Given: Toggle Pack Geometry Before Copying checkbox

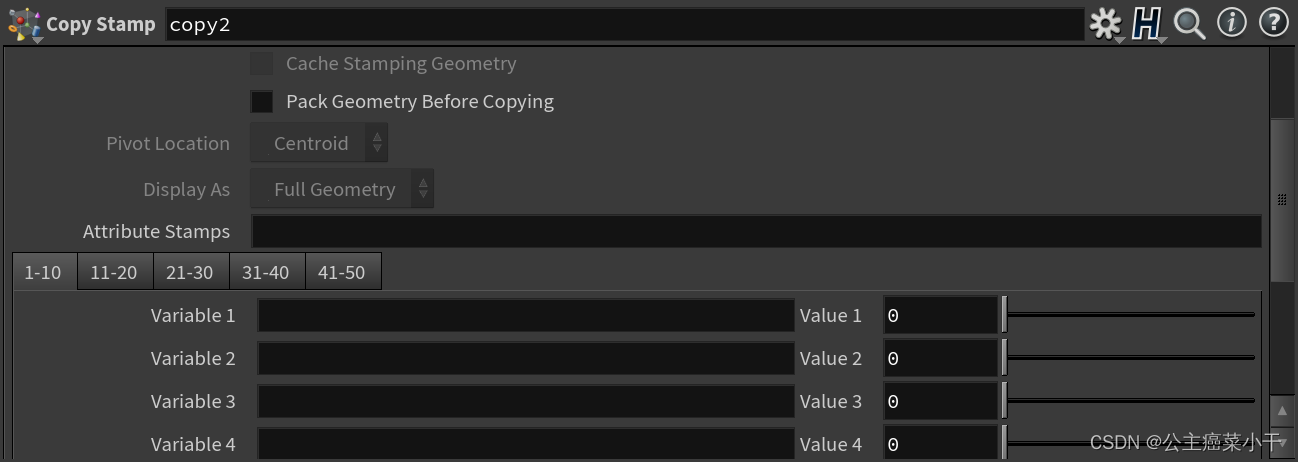Looking at the screenshot, I should (262, 102).
